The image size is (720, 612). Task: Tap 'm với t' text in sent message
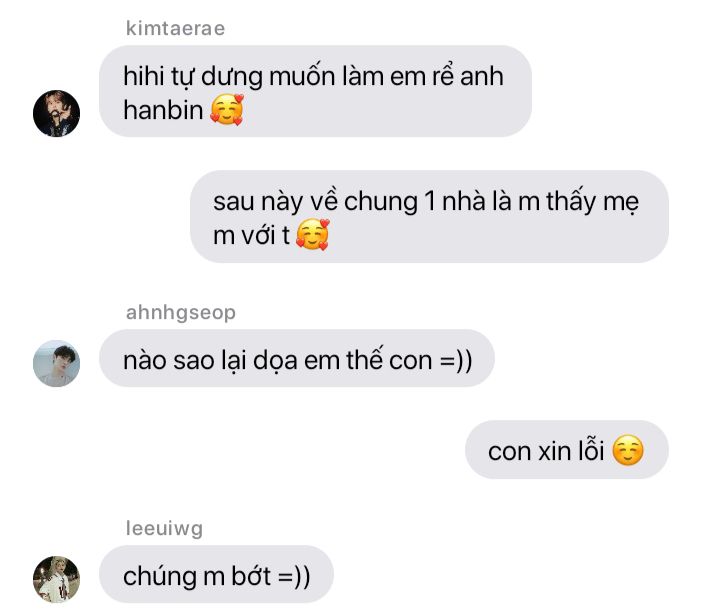252,236
